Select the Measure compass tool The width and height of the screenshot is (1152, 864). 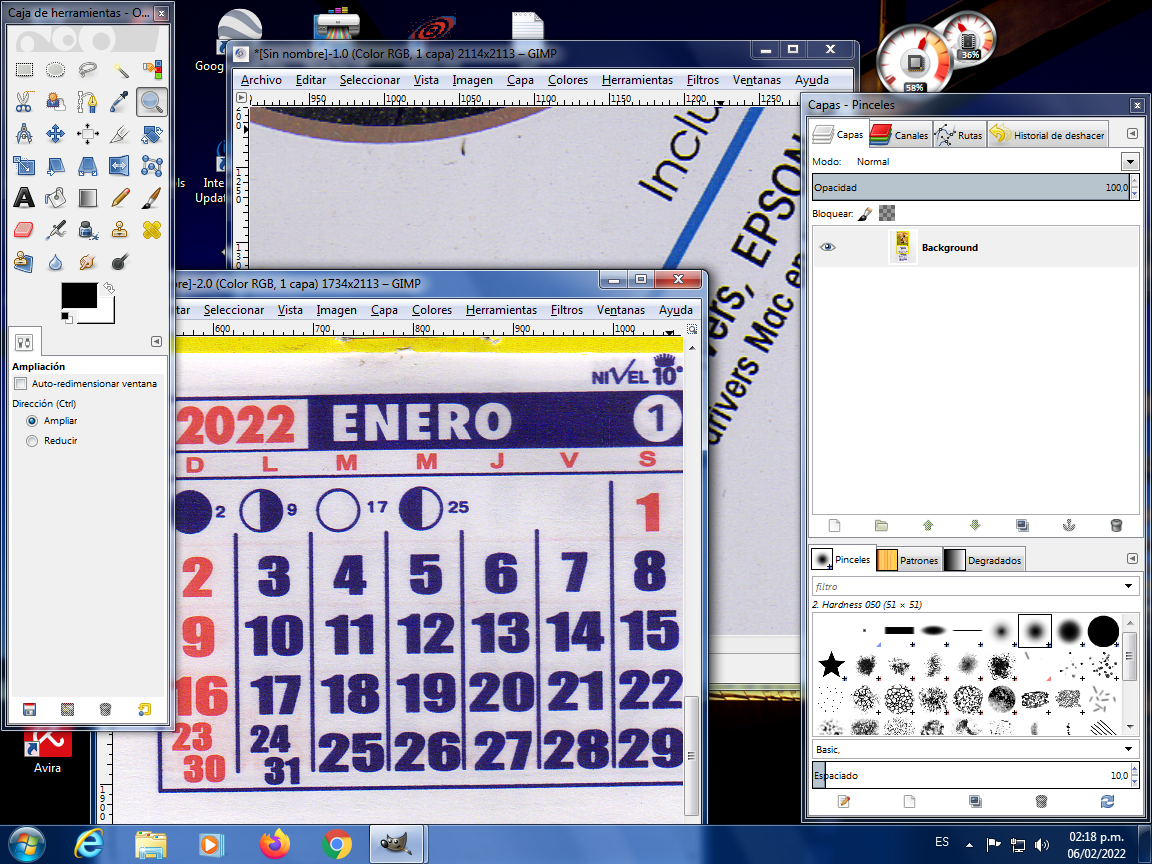(24, 134)
